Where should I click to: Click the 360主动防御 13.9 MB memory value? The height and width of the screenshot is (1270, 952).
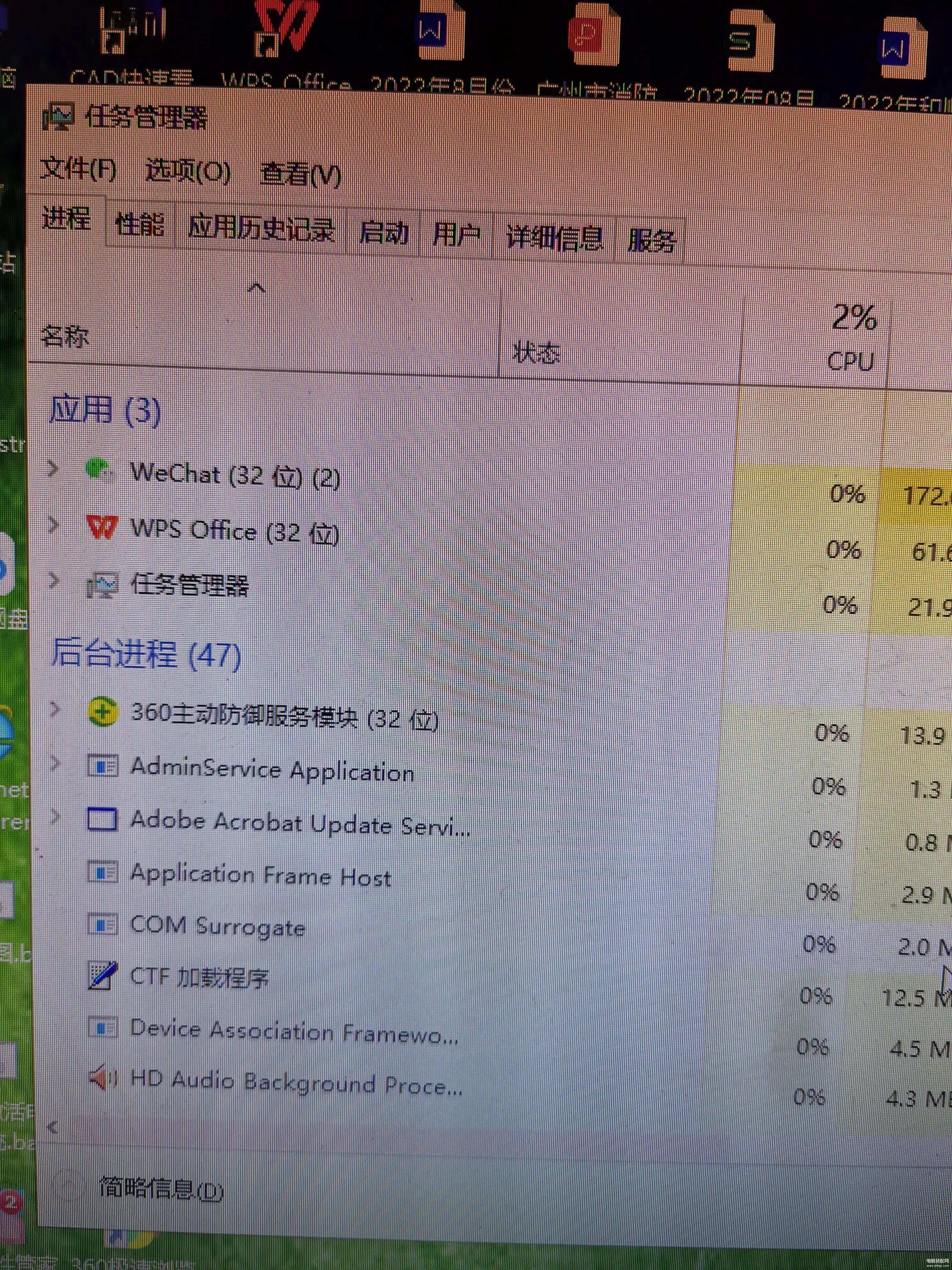(x=923, y=735)
